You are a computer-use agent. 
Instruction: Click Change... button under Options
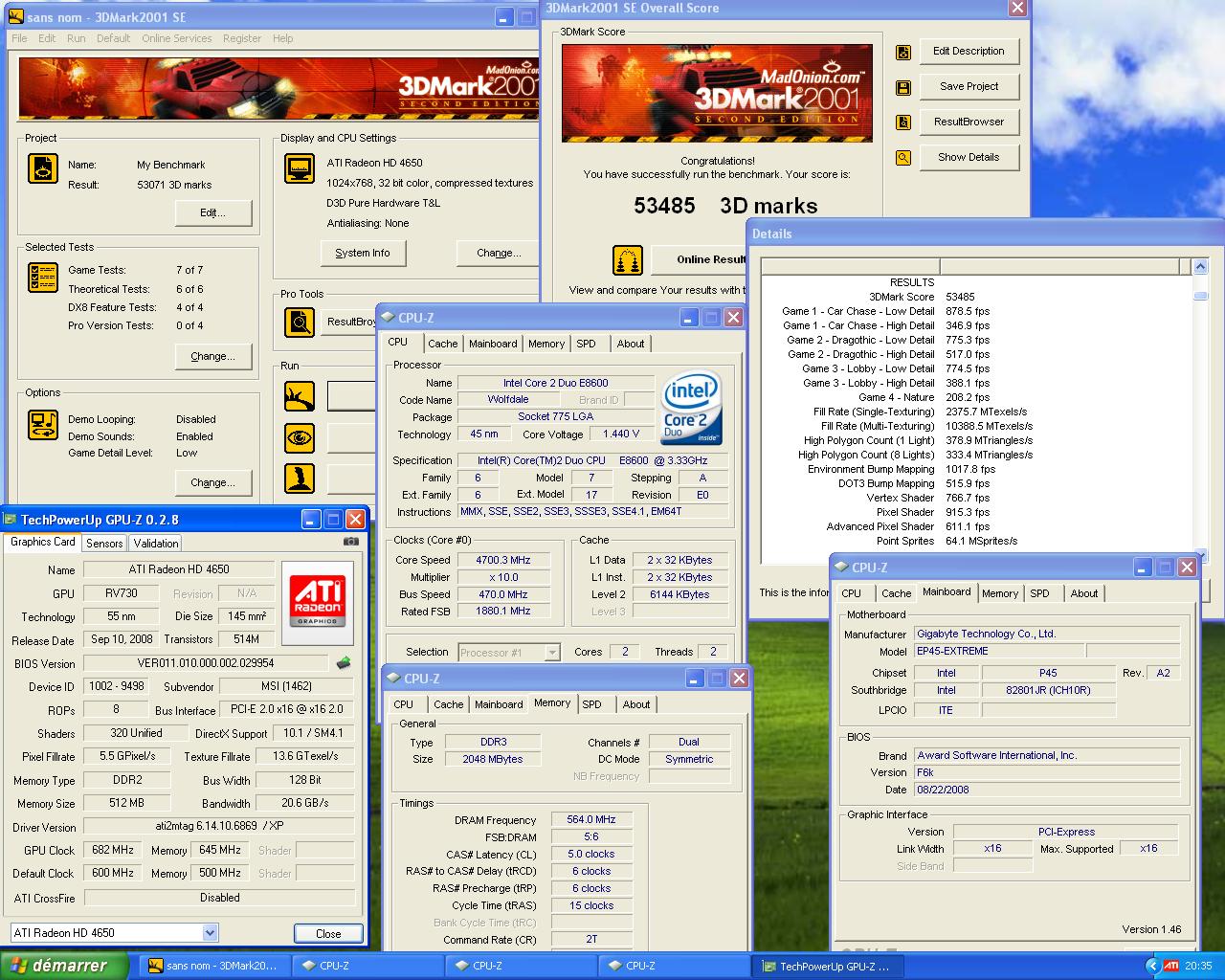(213, 483)
